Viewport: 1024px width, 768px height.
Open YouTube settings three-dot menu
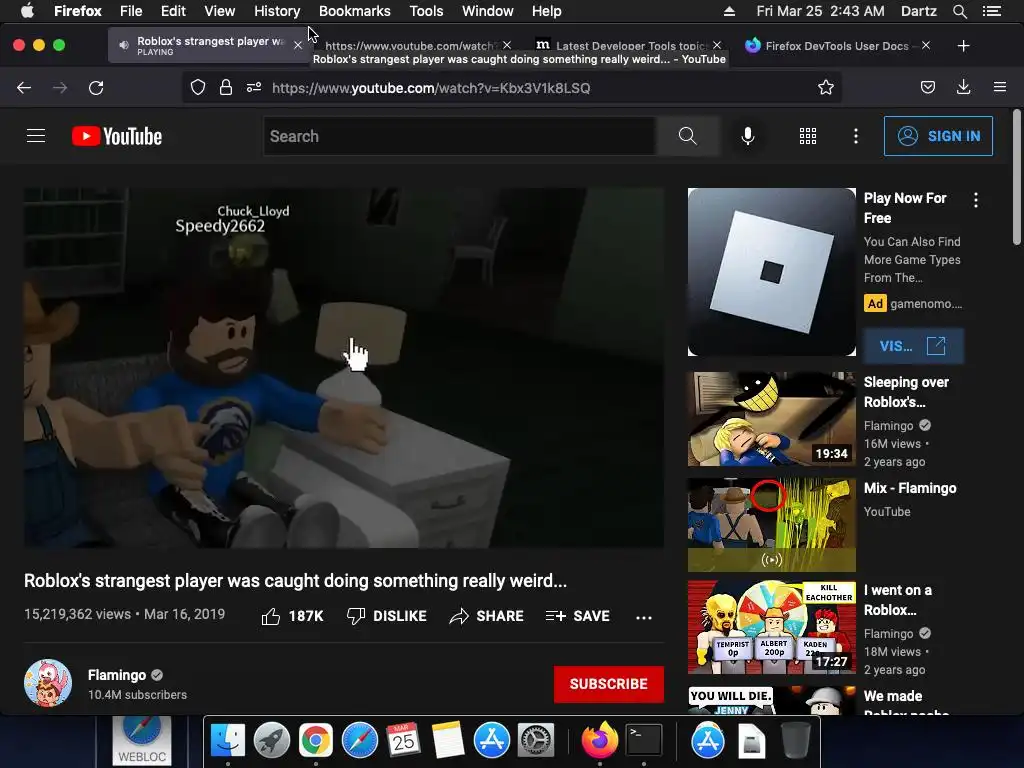pos(856,136)
